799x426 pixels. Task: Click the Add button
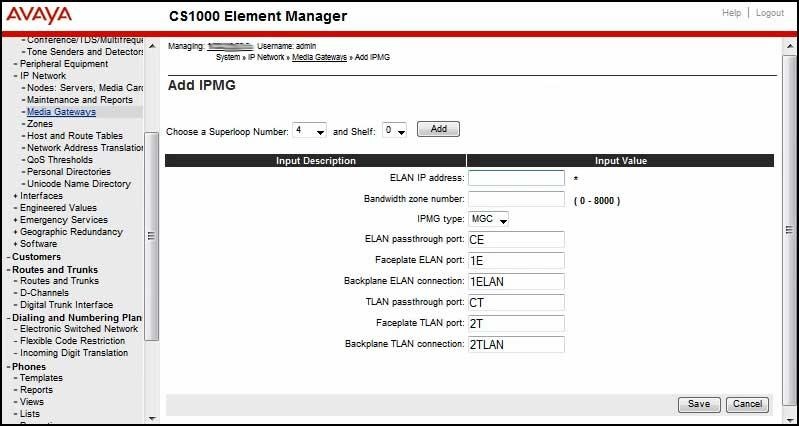438,129
